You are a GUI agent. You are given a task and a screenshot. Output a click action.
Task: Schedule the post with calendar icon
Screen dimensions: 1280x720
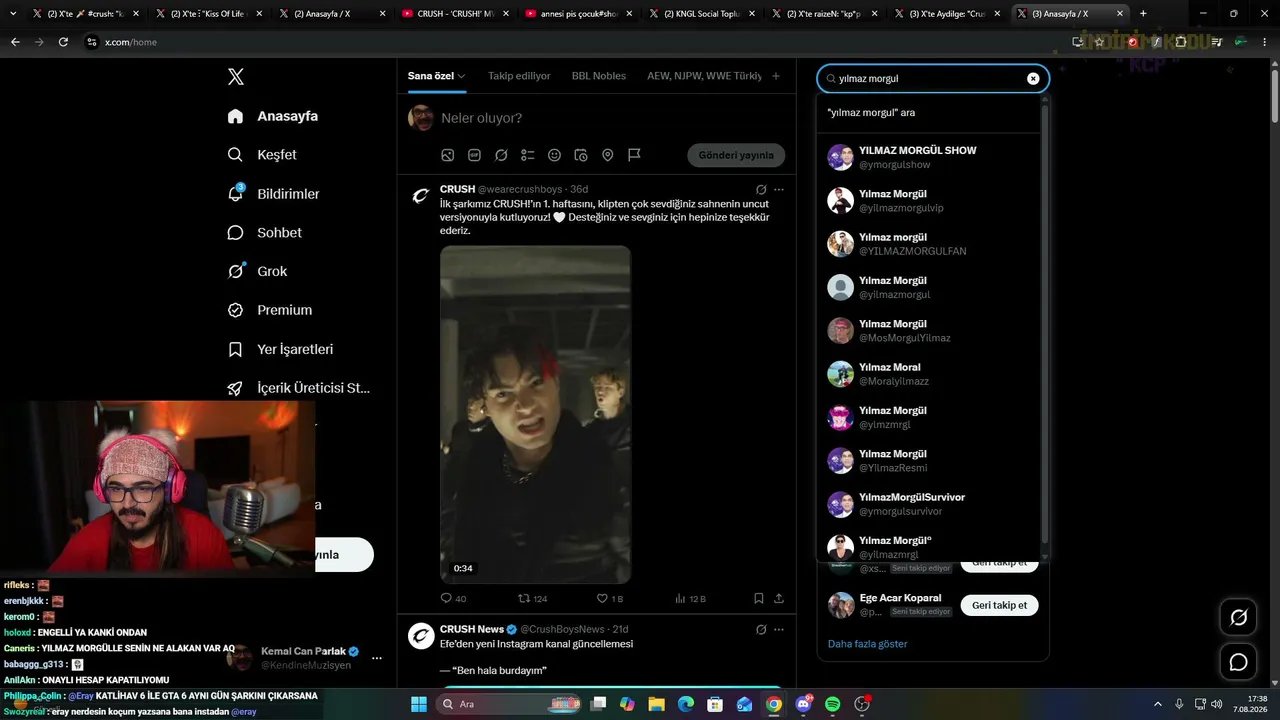click(x=581, y=155)
